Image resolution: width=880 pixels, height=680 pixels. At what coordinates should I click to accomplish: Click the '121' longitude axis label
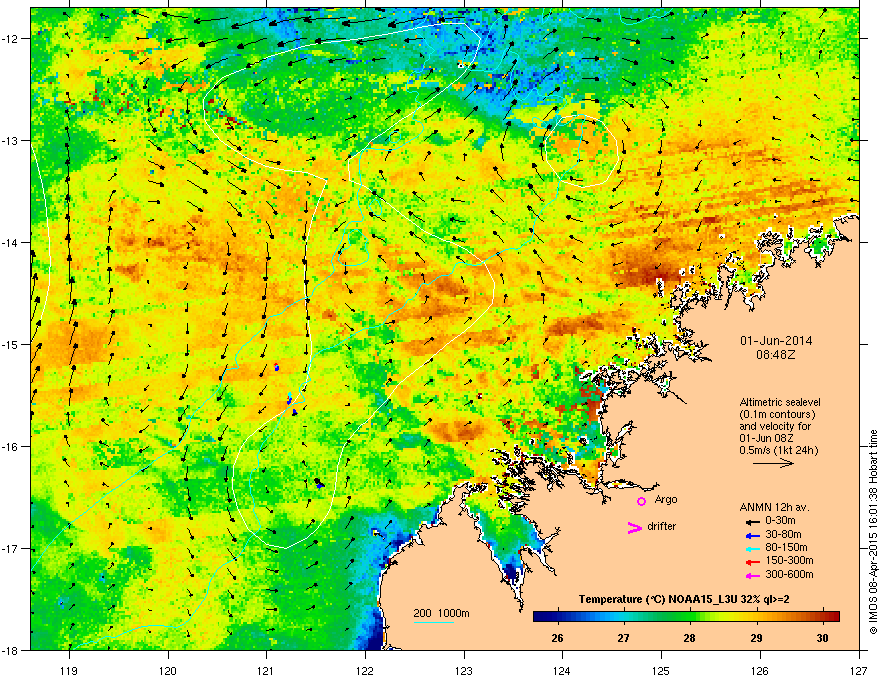[266, 670]
